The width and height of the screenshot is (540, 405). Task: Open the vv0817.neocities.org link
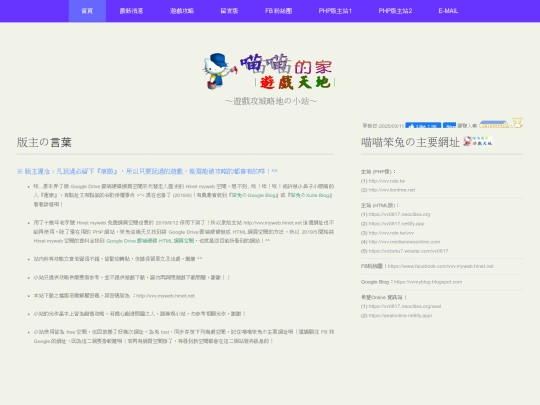[x=399, y=214]
